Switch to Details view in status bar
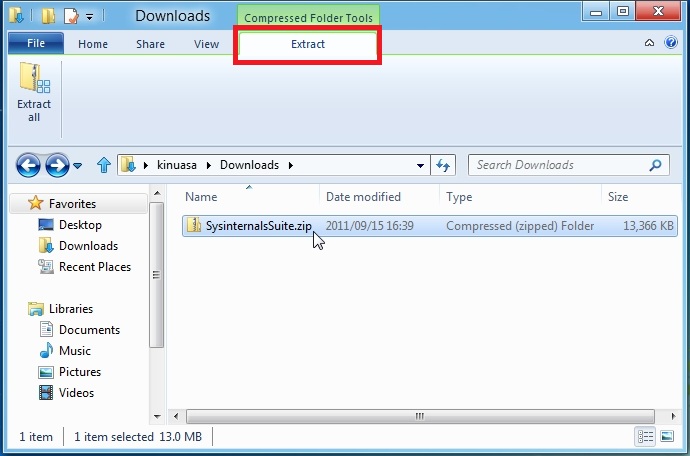This screenshot has height=456, width=690. click(645, 437)
